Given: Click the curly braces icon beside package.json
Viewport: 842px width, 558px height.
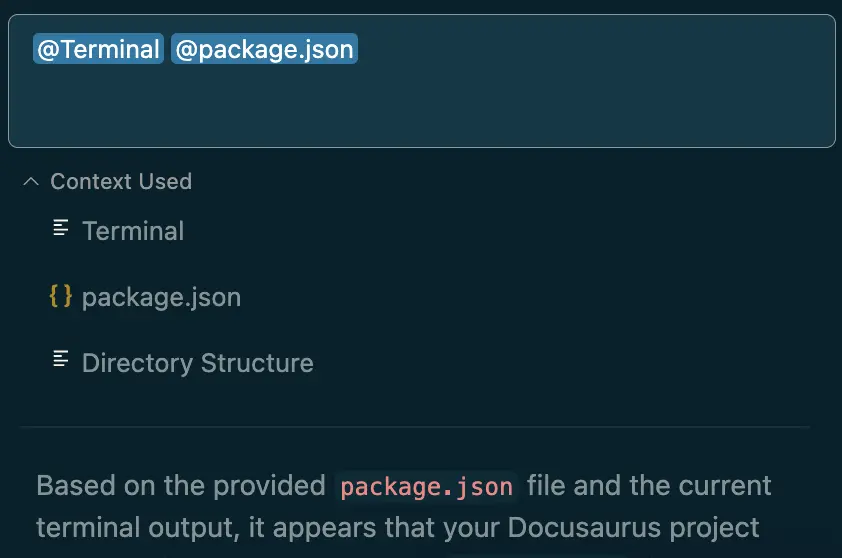Looking at the screenshot, I should [61, 296].
